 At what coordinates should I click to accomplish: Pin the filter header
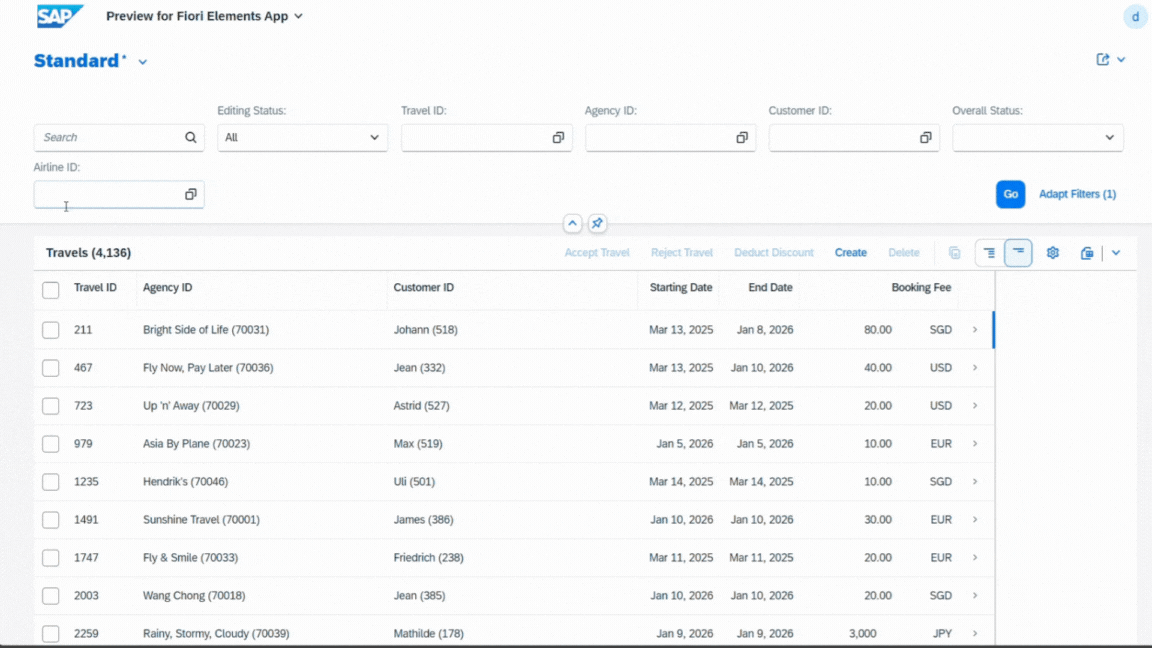[x=597, y=223]
